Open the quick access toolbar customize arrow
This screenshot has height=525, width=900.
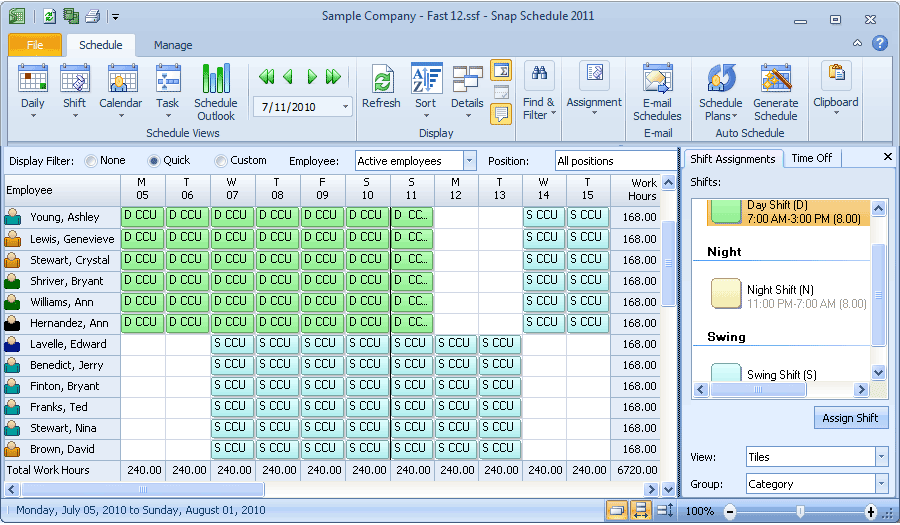pos(115,17)
